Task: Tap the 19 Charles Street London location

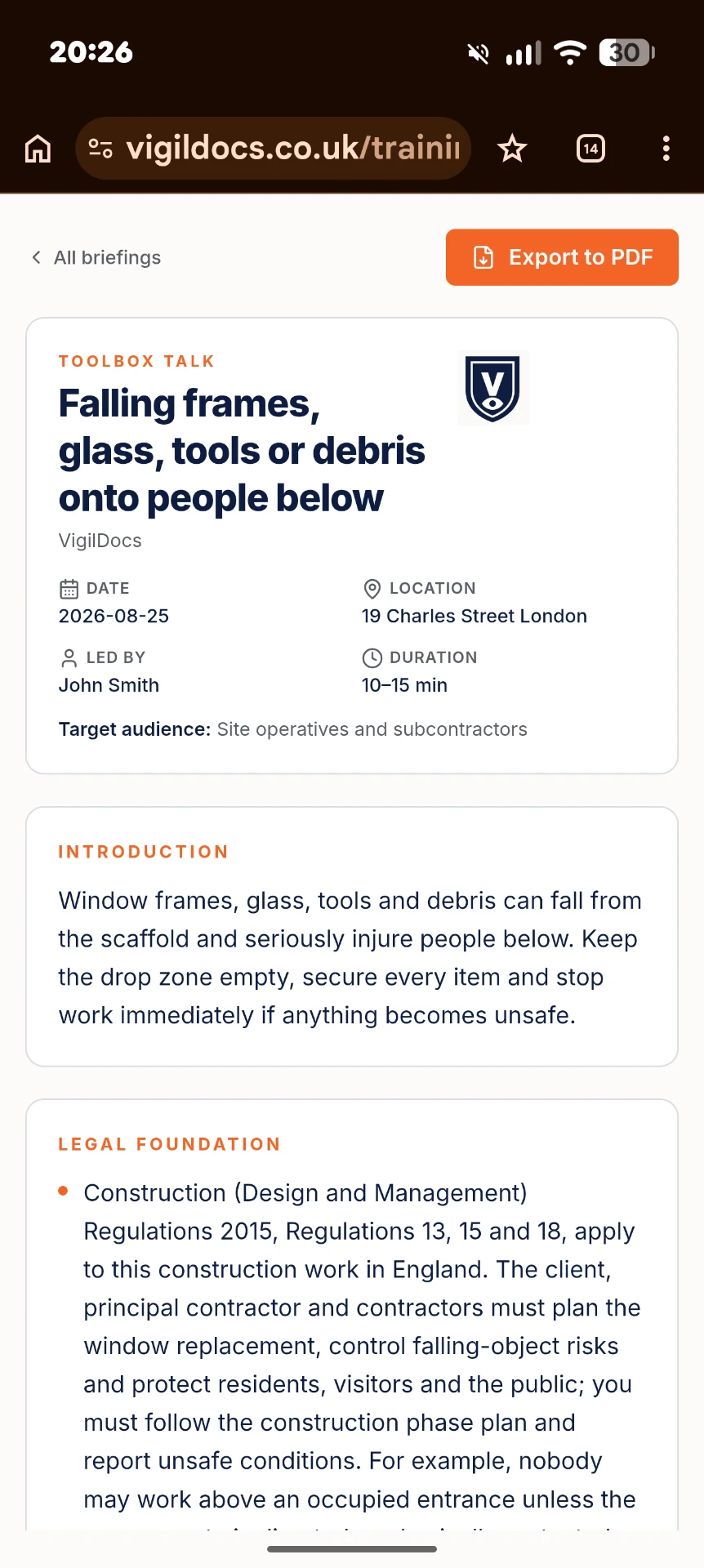Action: tap(475, 616)
